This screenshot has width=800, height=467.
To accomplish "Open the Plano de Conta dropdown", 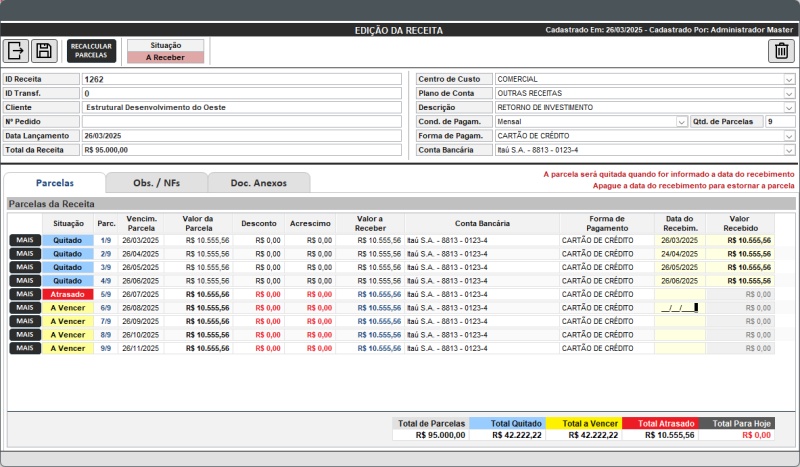I will [x=789, y=93].
